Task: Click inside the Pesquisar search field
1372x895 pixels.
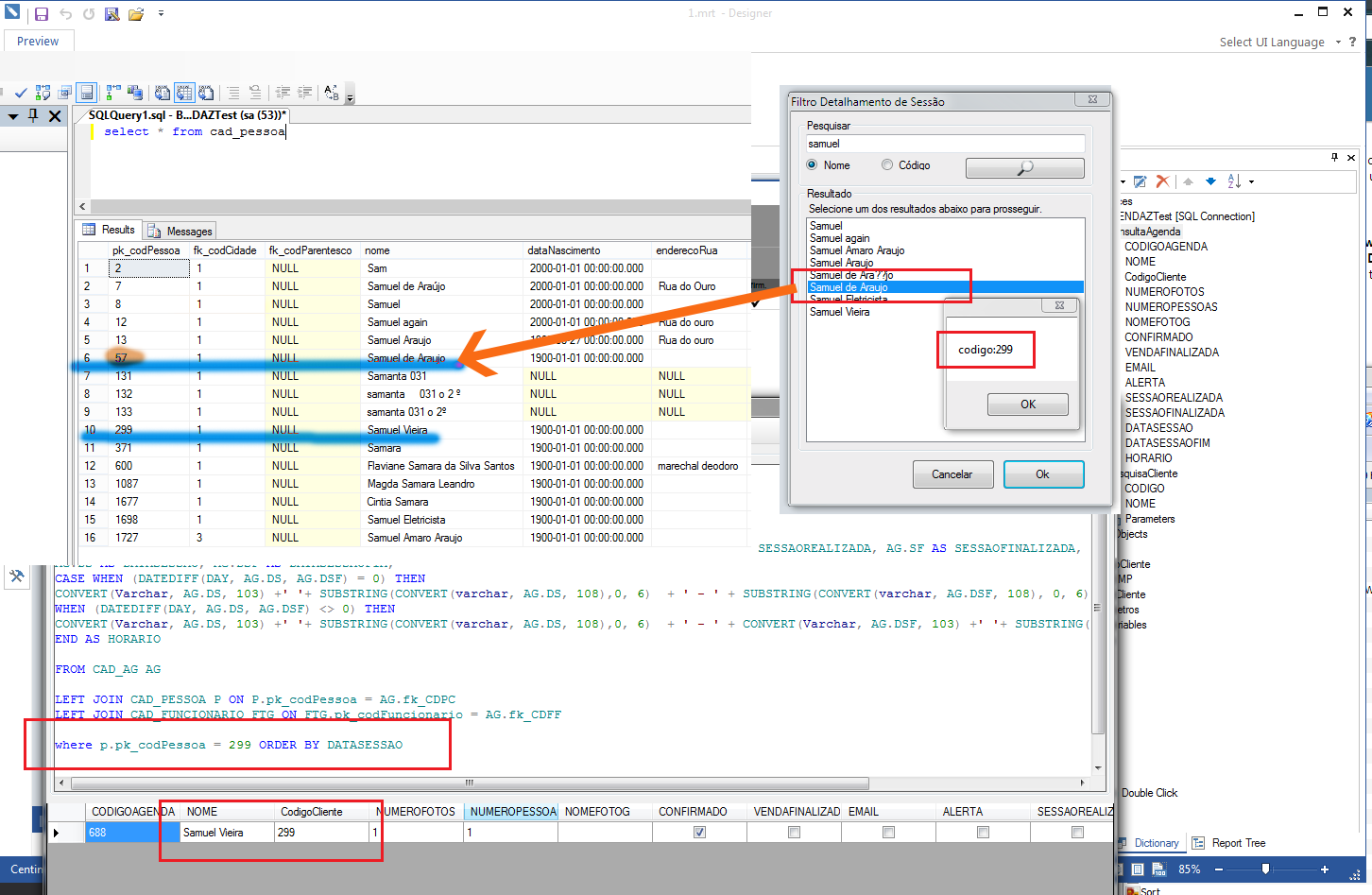Action: [x=945, y=144]
